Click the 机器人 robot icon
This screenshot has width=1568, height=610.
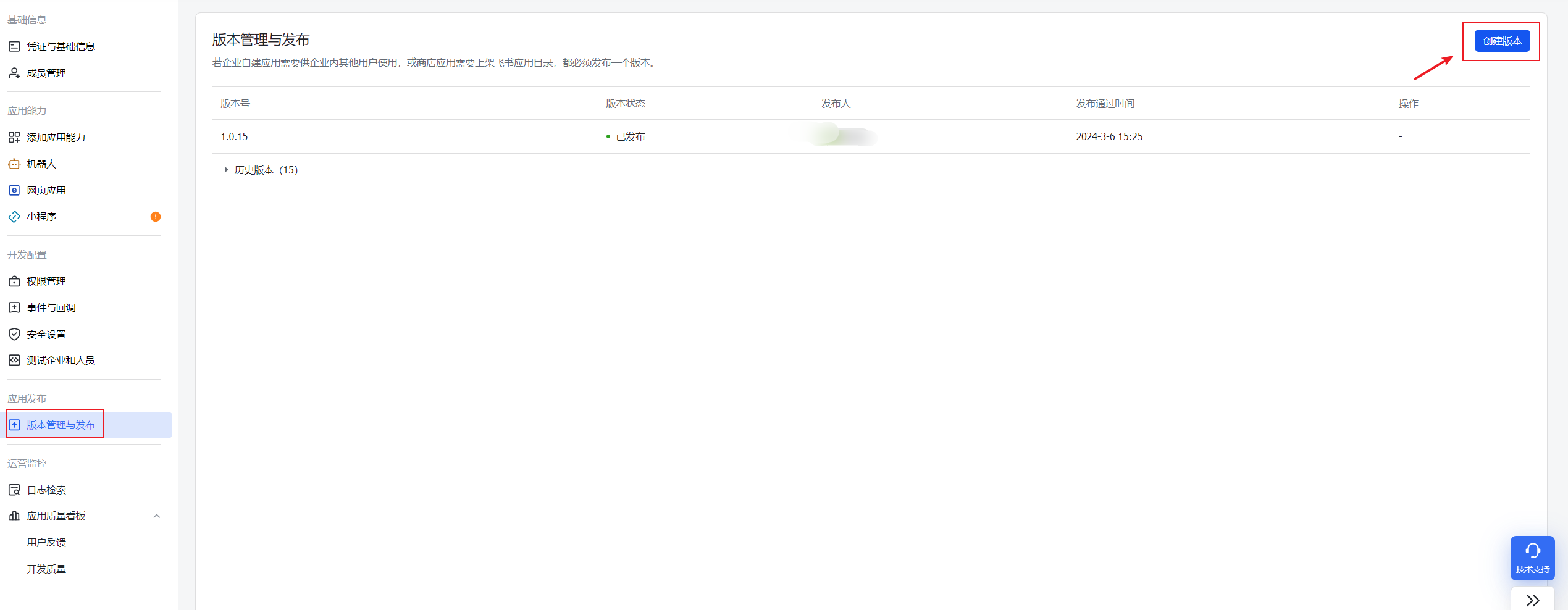tap(14, 164)
